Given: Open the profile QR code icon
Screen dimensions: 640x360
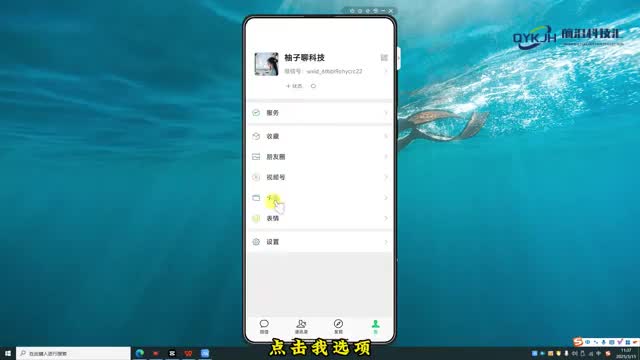Looking at the screenshot, I should click(x=384, y=58).
